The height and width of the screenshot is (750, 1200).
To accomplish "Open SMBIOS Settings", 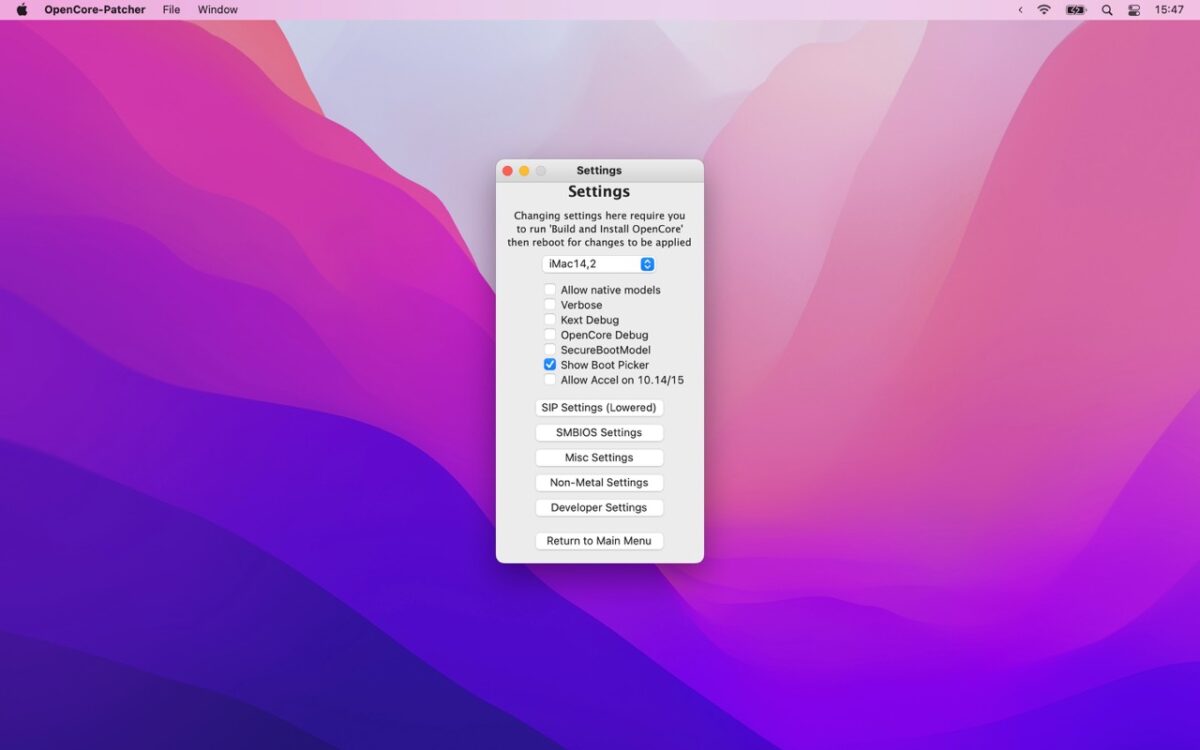I will tap(599, 432).
